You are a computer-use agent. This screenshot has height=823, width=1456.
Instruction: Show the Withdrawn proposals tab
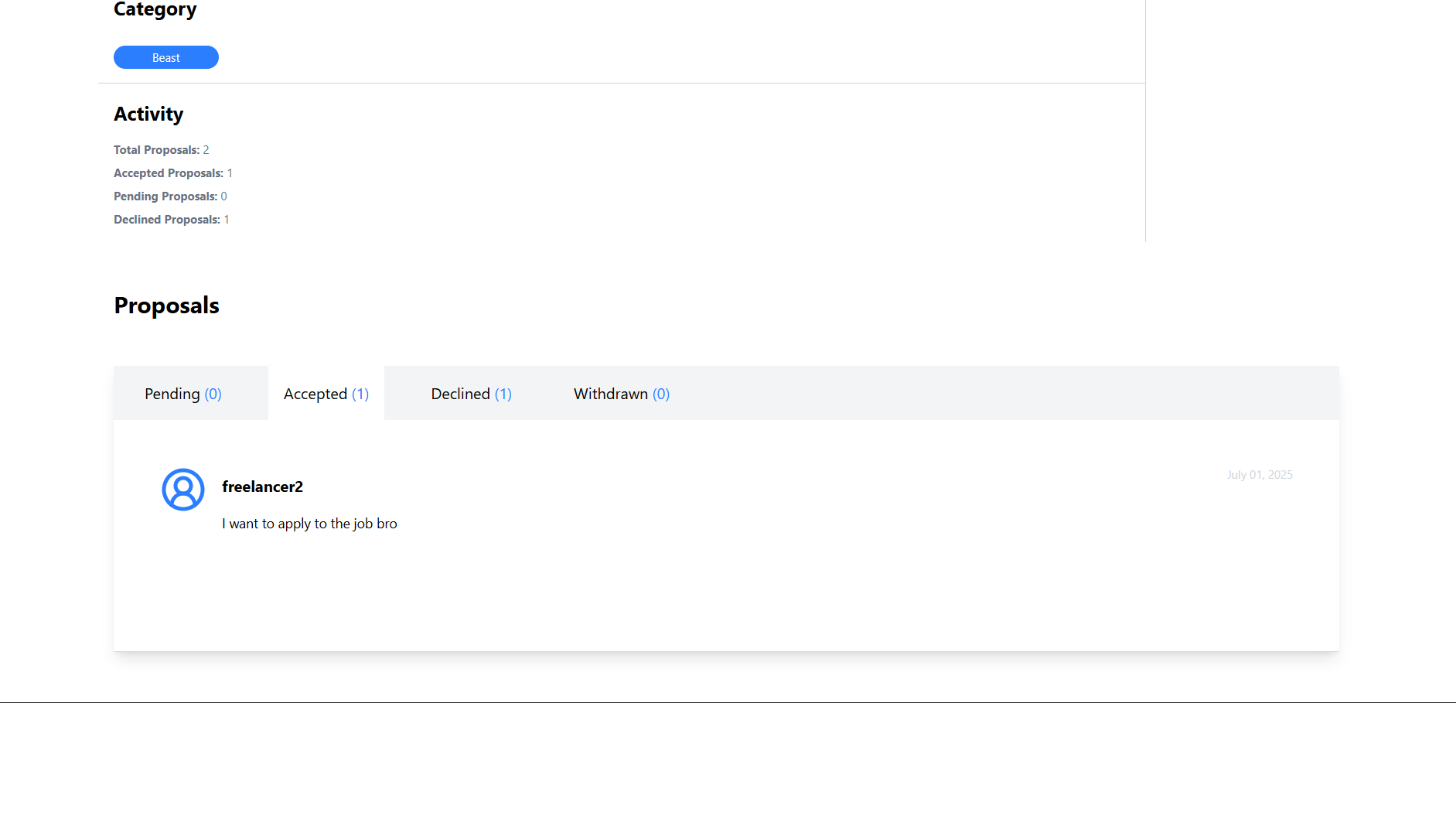tap(622, 394)
